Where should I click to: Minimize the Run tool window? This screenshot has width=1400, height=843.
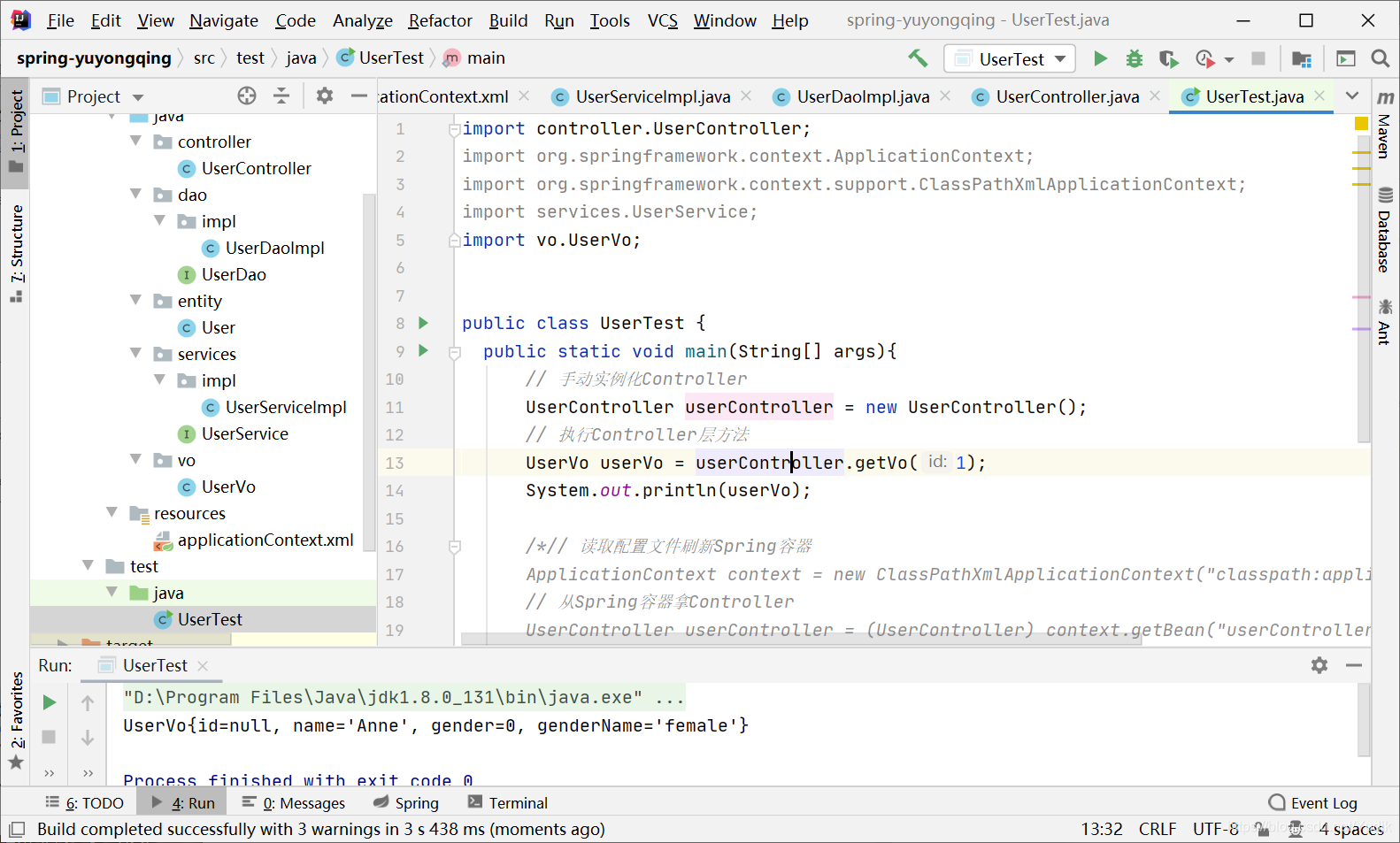(1354, 665)
